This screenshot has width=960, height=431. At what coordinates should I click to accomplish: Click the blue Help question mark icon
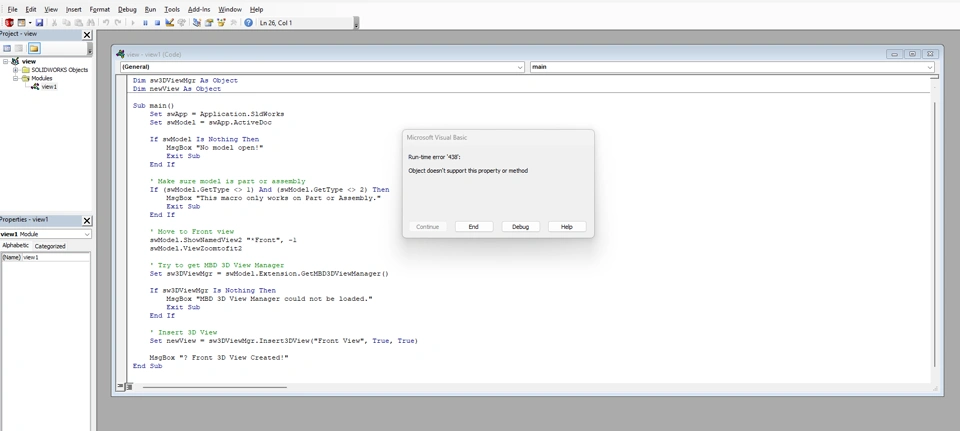pos(249,23)
